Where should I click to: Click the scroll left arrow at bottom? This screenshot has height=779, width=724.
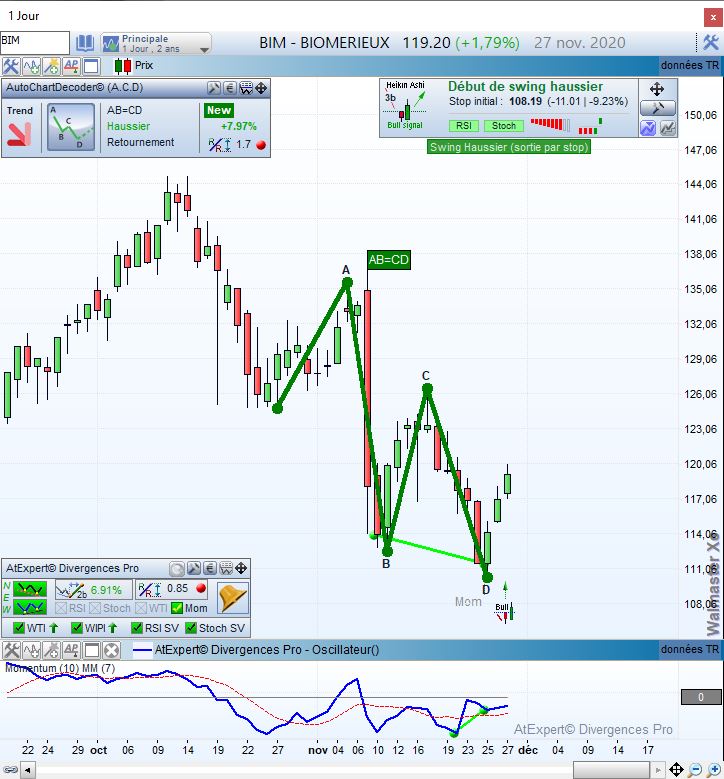(x=28, y=771)
